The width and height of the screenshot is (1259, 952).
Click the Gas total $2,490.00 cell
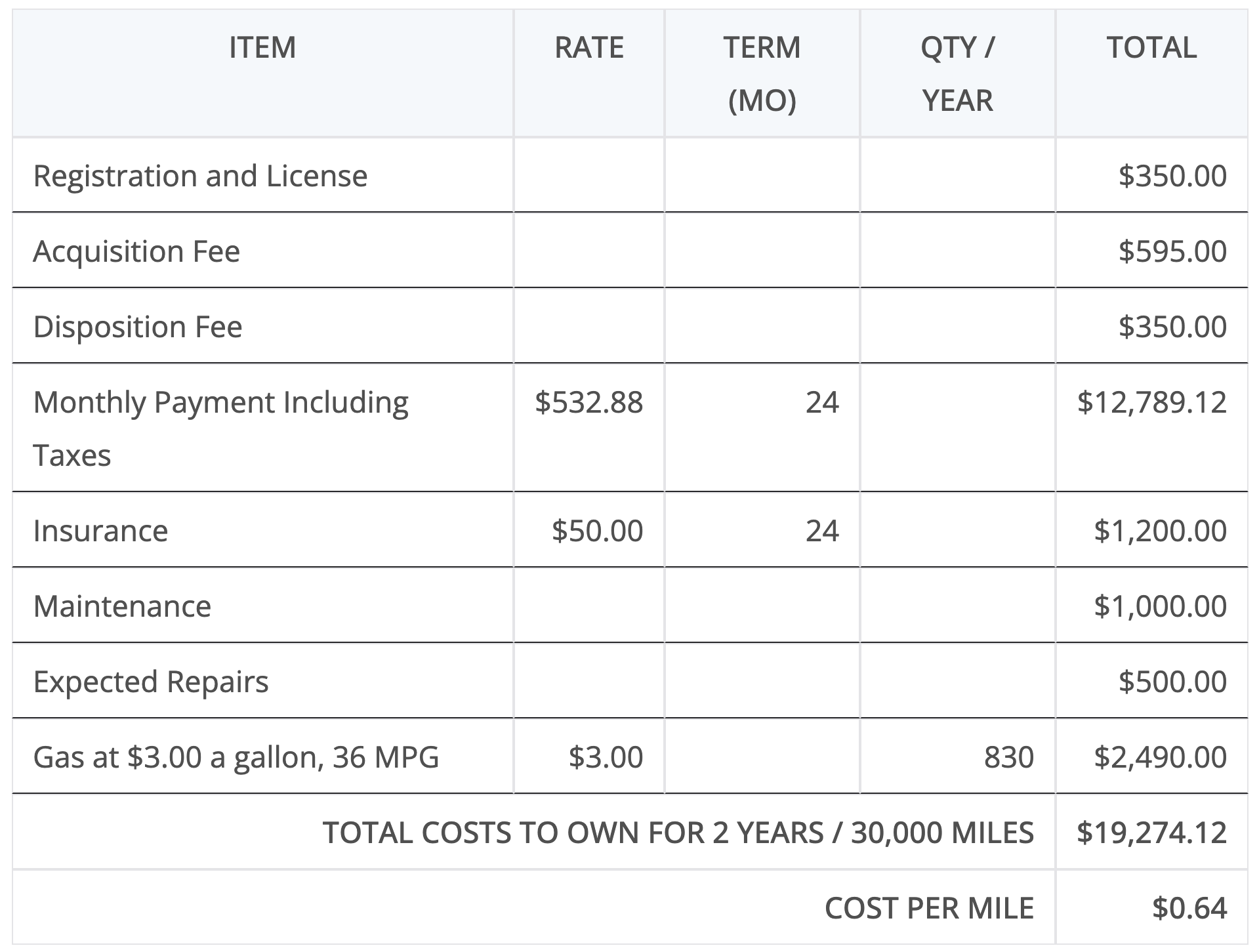[x=1160, y=757]
